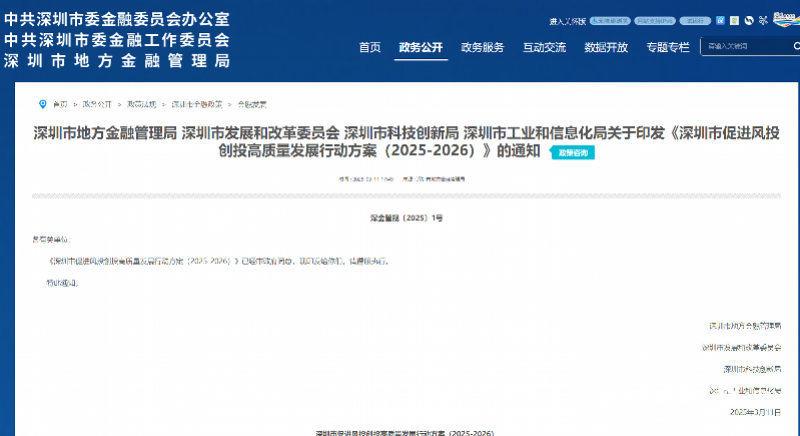Viewport: 800px width, 436px height.
Task: Open 深圳市金融政策 in the breadcrumb
Action: click(x=197, y=104)
